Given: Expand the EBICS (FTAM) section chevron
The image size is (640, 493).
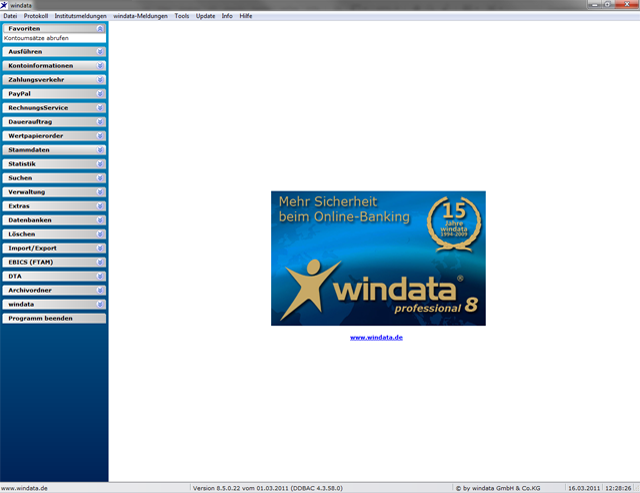Looking at the screenshot, I should (100, 262).
